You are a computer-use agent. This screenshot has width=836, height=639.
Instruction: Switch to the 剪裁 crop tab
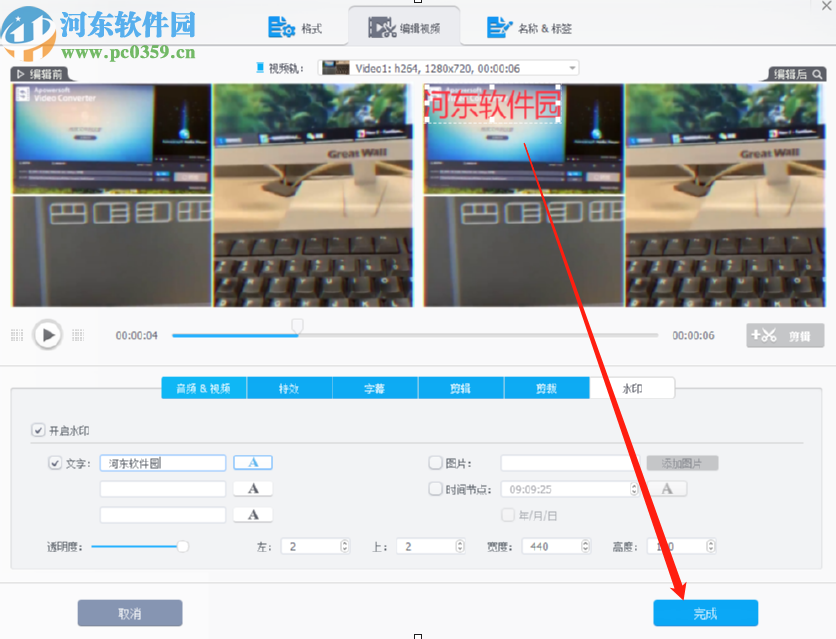point(546,389)
